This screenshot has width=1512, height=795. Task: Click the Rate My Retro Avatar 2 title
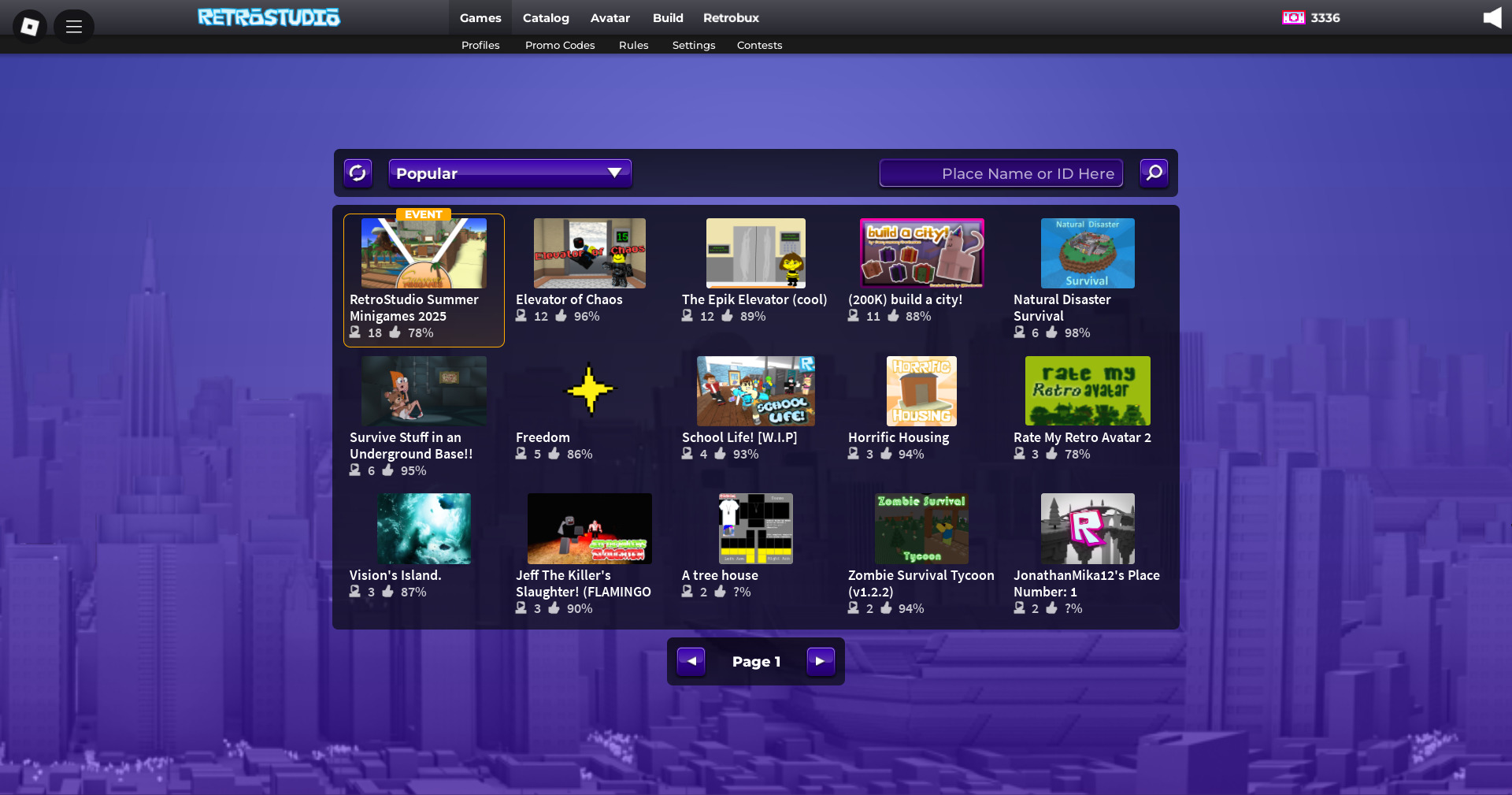[1082, 437]
